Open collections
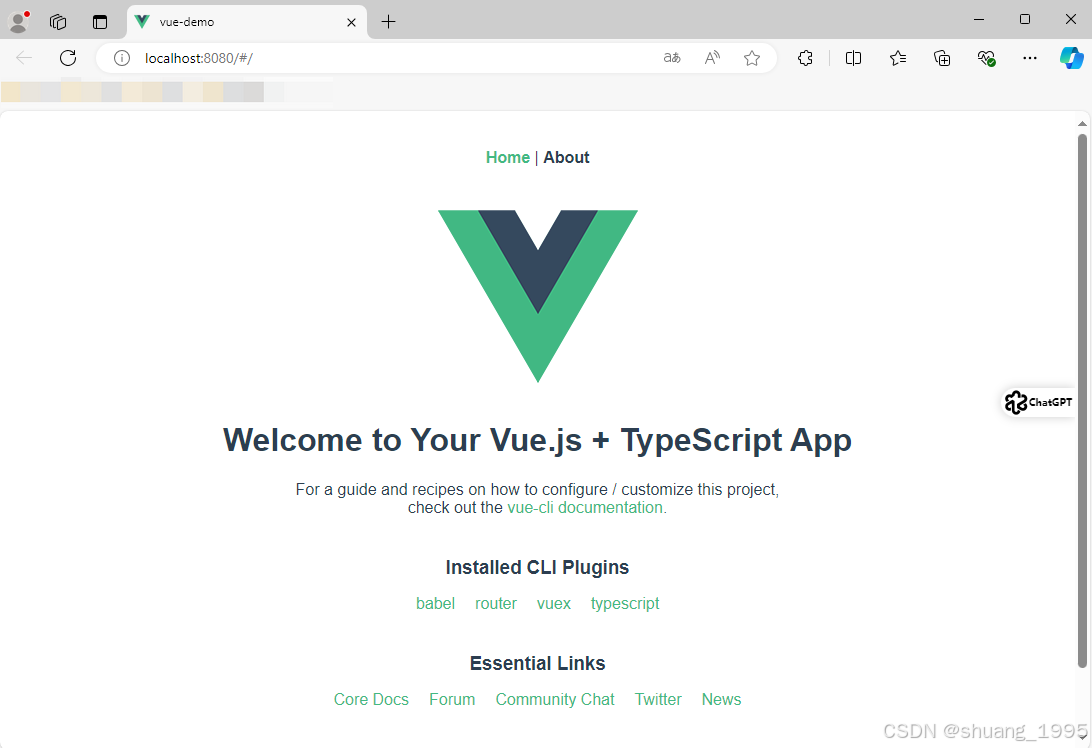This screenshot has width=1092, height=748. click(x=942, y=59)
